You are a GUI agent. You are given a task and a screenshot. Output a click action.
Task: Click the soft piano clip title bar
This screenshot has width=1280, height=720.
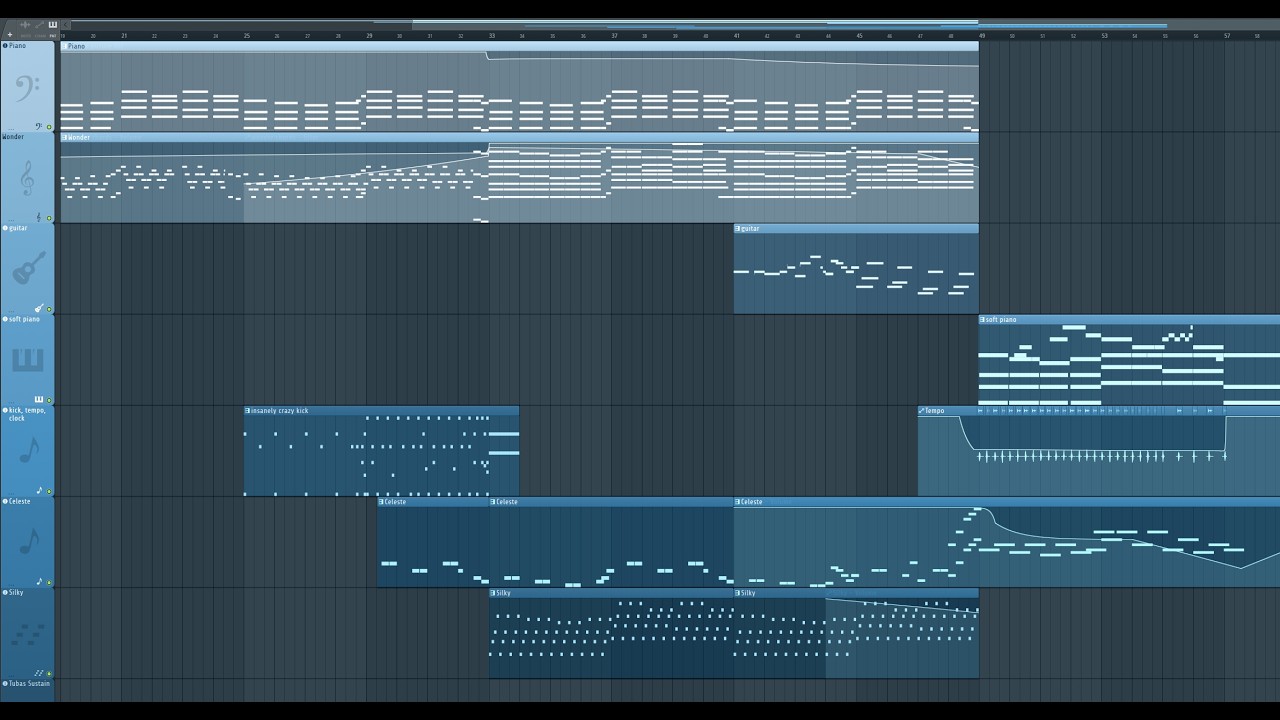(x=1129, y=319)
